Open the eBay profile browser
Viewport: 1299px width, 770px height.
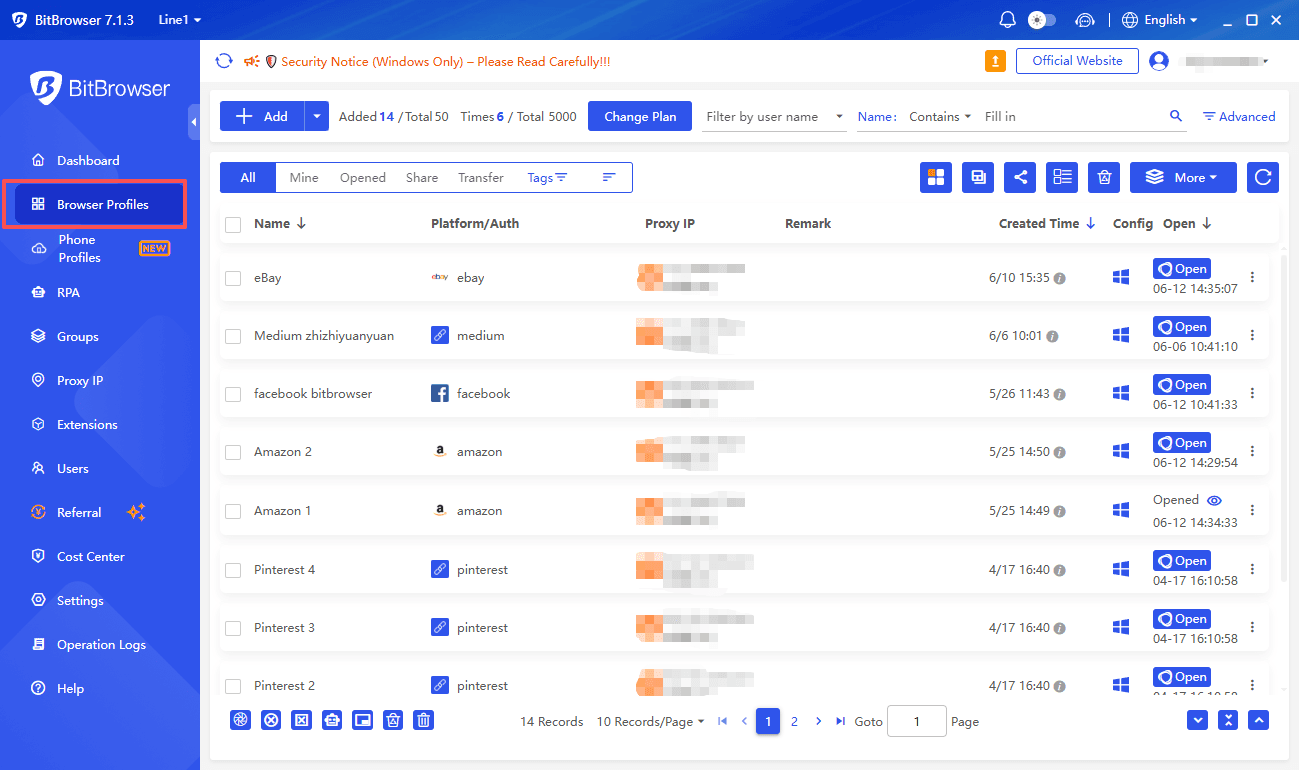pos(1182,269)
